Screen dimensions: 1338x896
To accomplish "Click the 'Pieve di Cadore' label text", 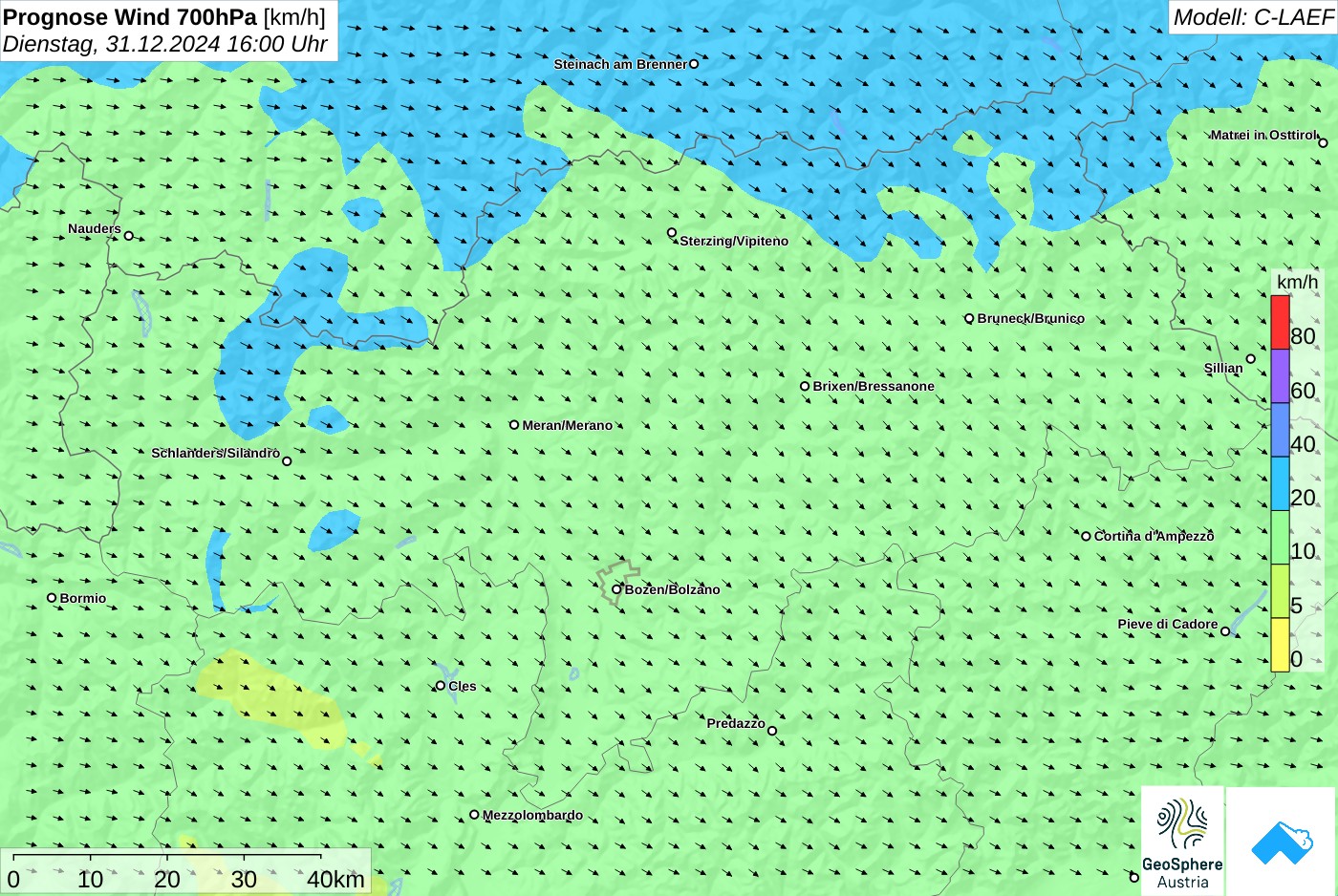I will 1168,624.
